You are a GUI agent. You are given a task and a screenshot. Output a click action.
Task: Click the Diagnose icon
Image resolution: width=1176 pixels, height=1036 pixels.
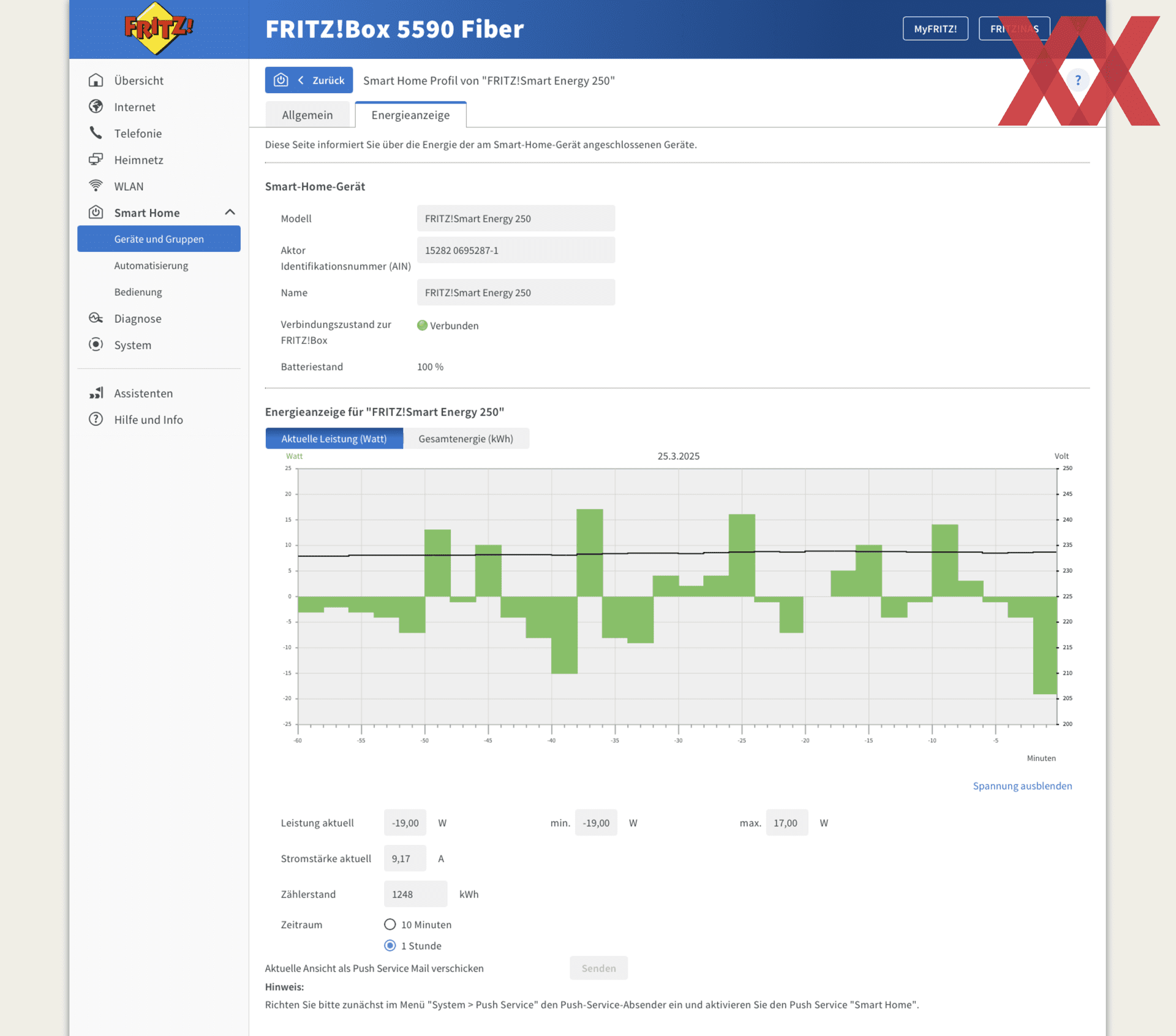coord(96,318)
